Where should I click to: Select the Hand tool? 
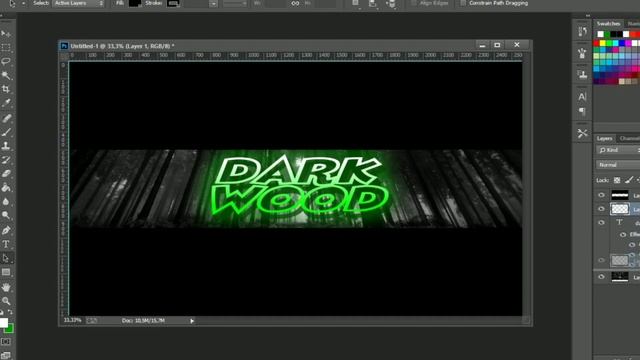point(6,288)
